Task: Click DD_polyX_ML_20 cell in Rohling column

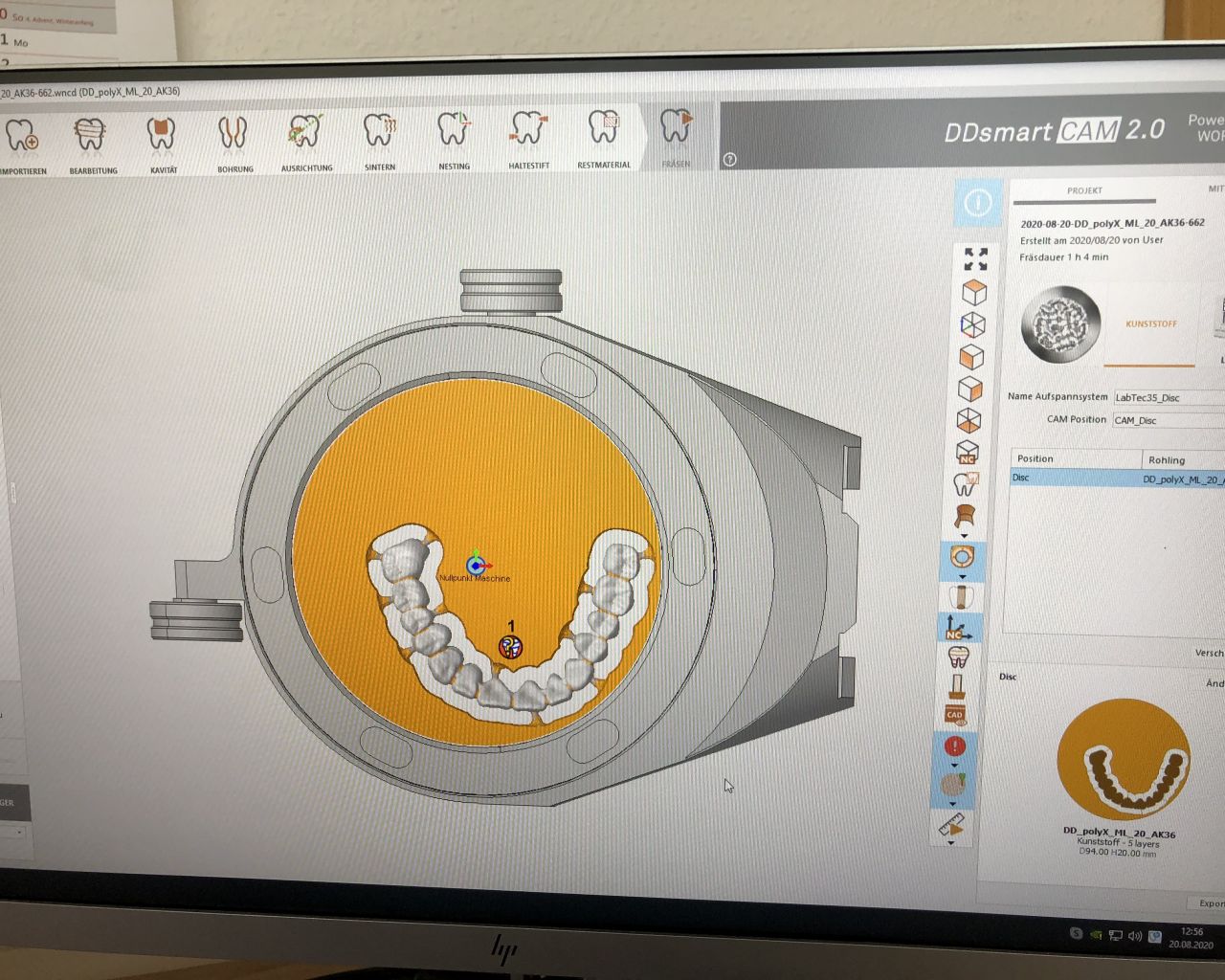Action: coord(1184,479)
